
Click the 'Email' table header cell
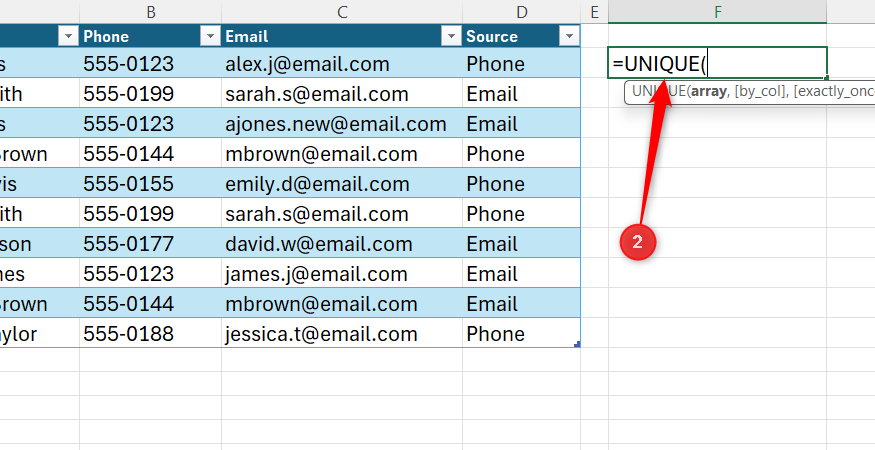[x=342, y=36]
